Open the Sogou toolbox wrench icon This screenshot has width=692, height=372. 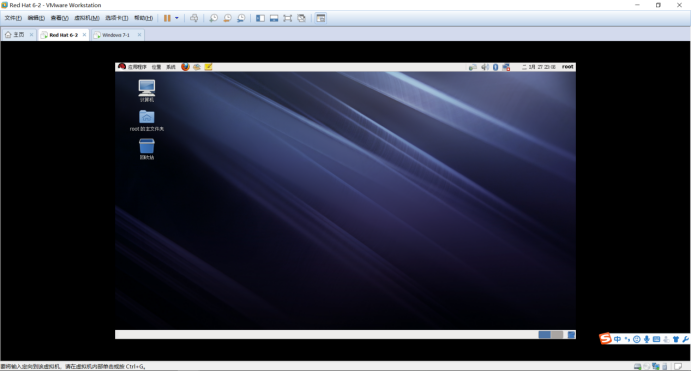click(685, 339)
